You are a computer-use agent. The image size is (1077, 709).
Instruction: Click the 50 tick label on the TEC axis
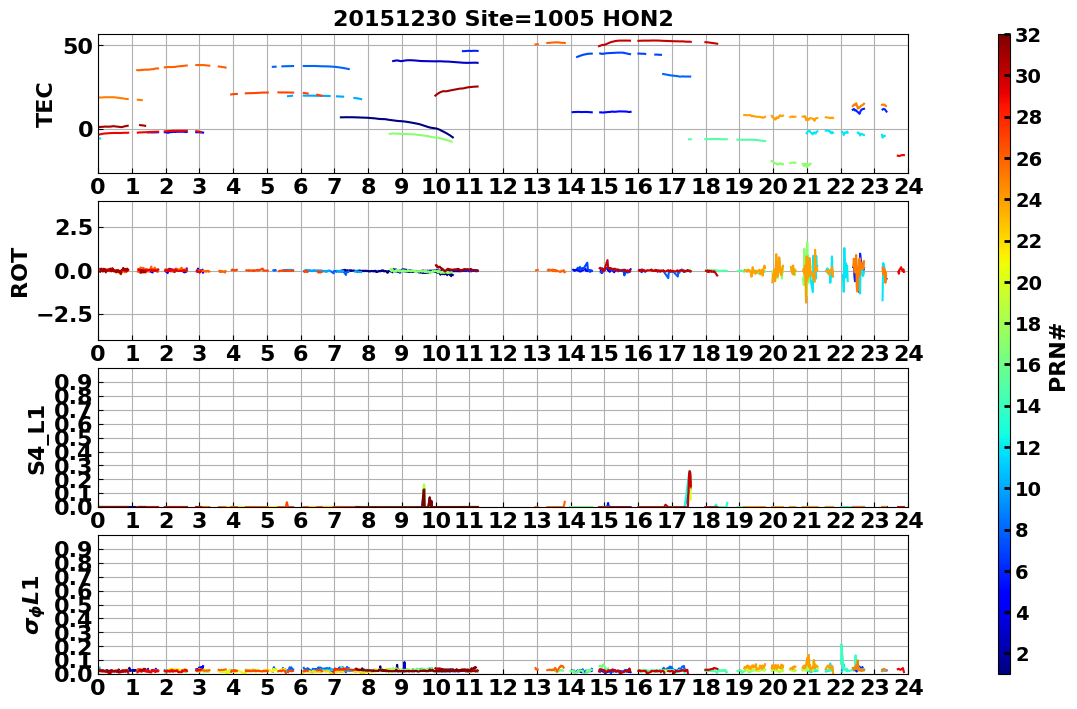(x=80, y=46)
